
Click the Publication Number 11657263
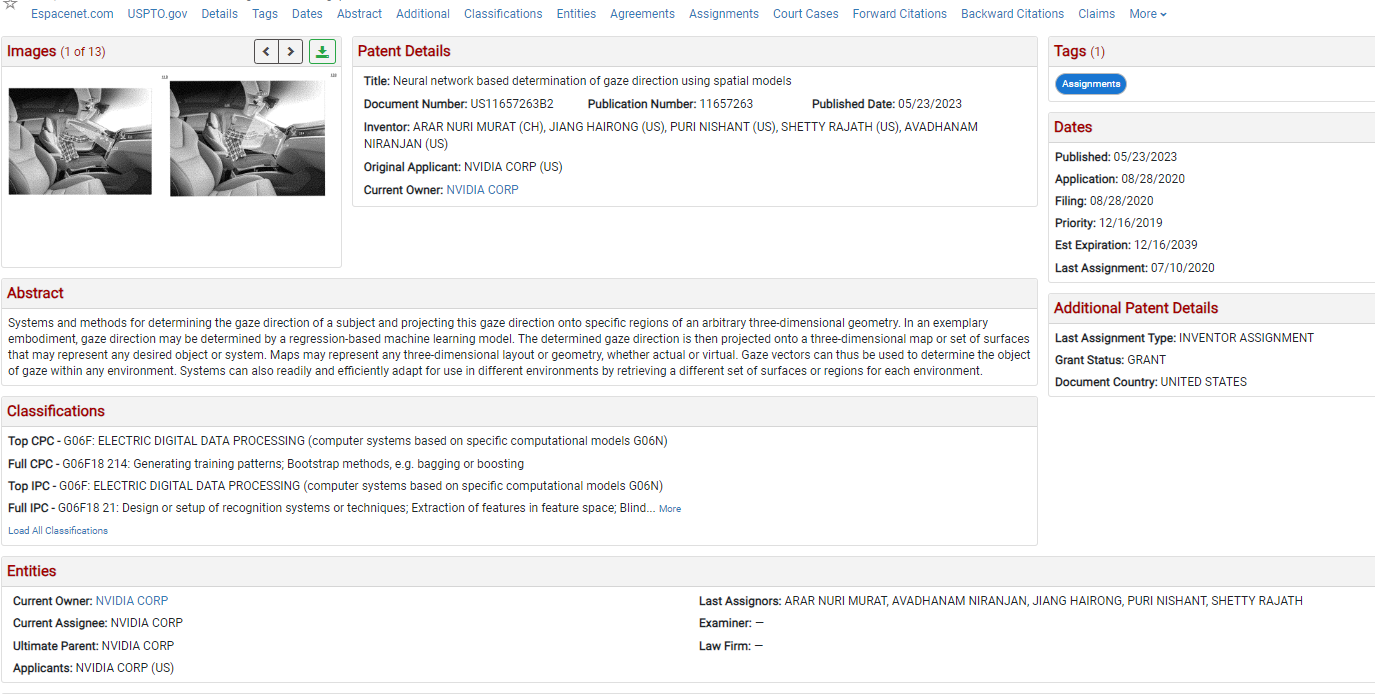(726, 104)
